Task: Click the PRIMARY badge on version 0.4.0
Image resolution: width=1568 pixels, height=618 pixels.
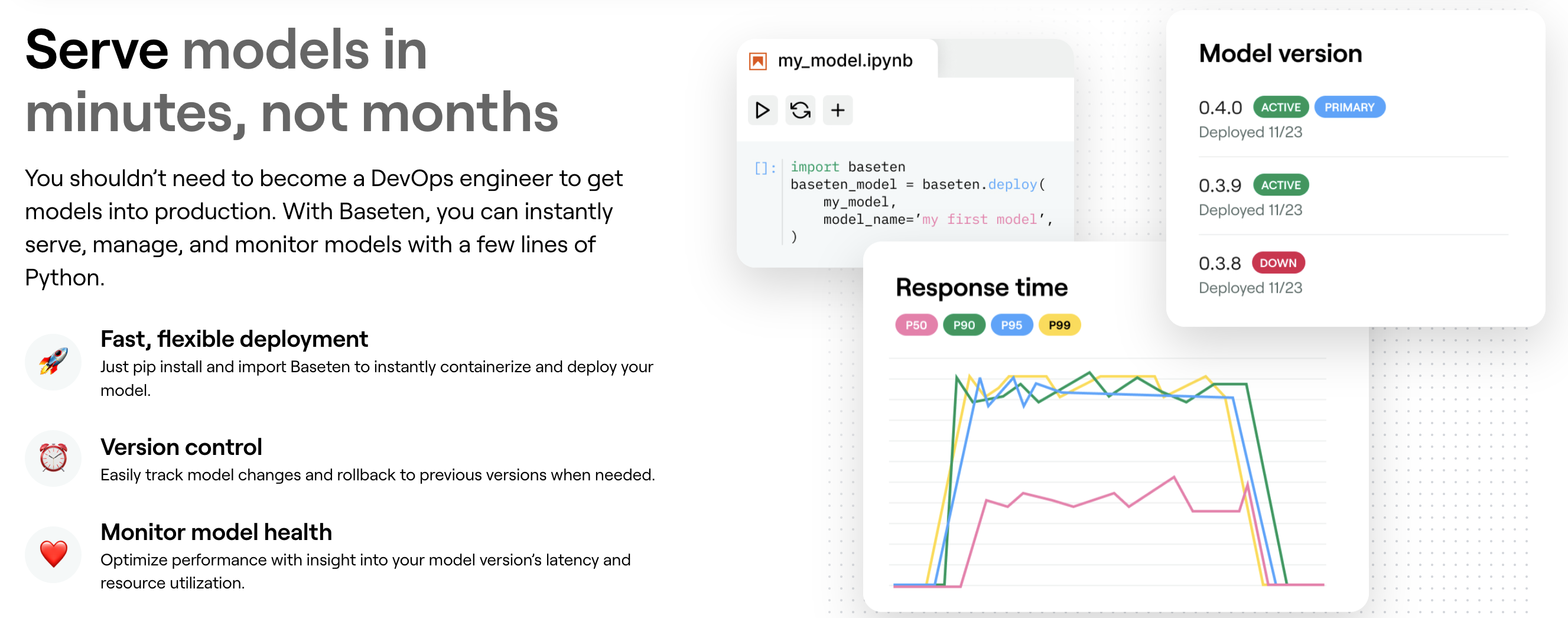Action: point(1349,108)
